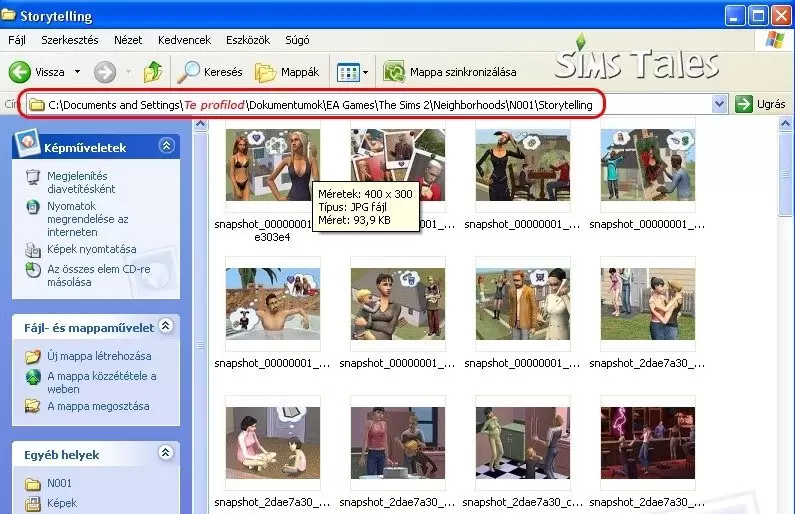
Task: Open Keresés search magnifier
Action: pyautogui.click(x=188, y=72)
